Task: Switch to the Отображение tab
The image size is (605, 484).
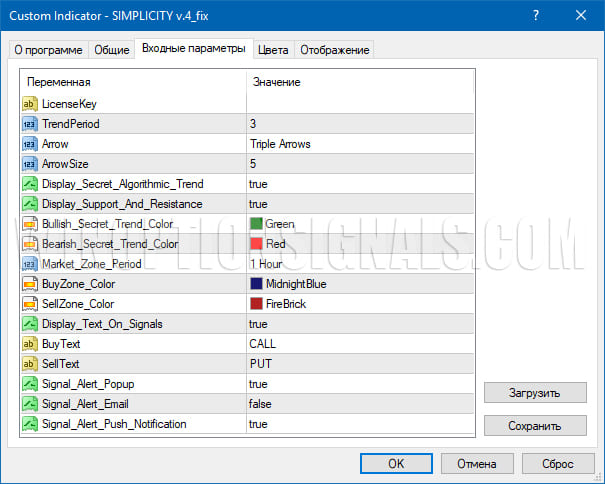Action: 335,49
